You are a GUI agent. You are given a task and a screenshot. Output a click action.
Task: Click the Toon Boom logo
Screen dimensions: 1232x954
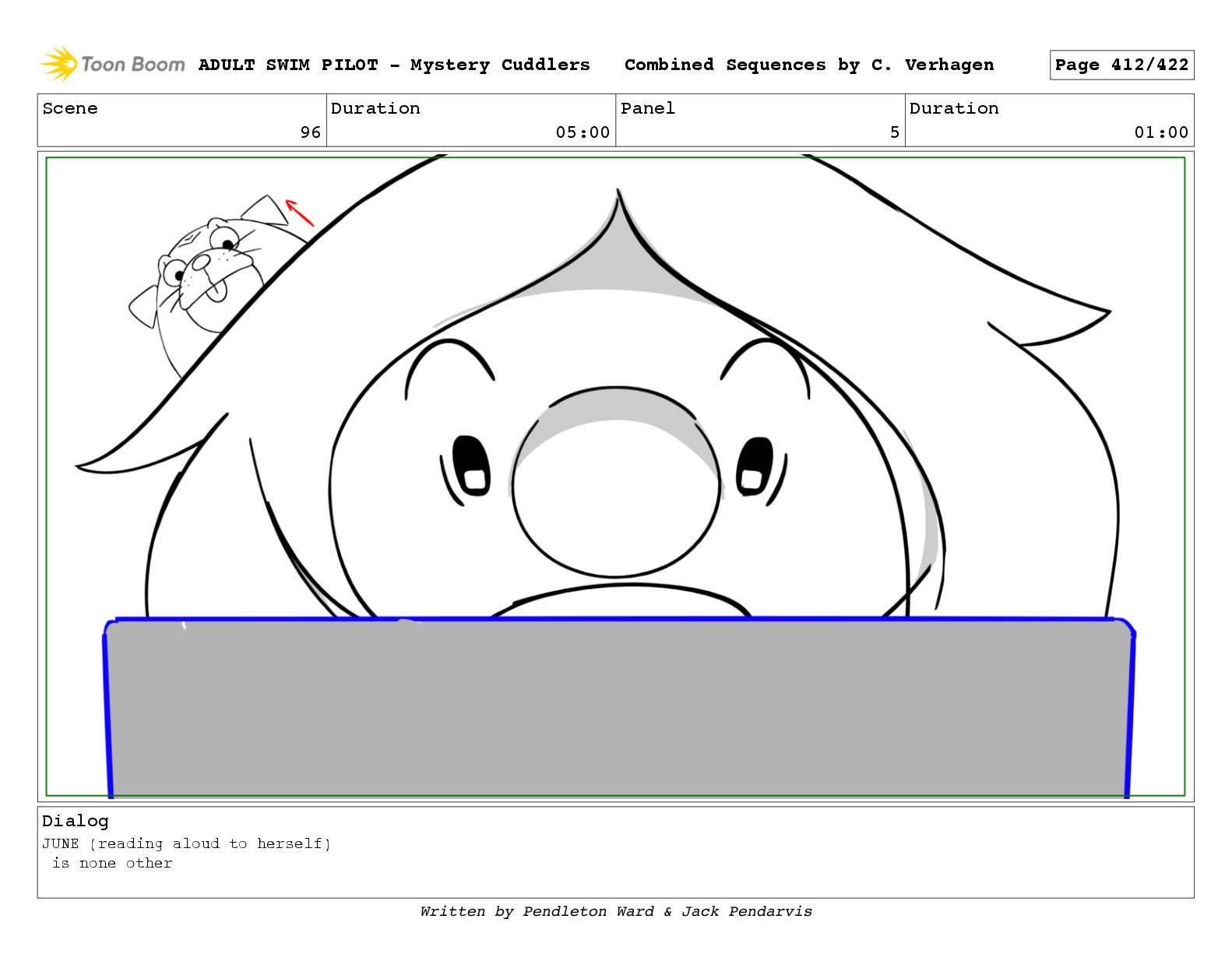pyautogui.click(x=113, y=64)
